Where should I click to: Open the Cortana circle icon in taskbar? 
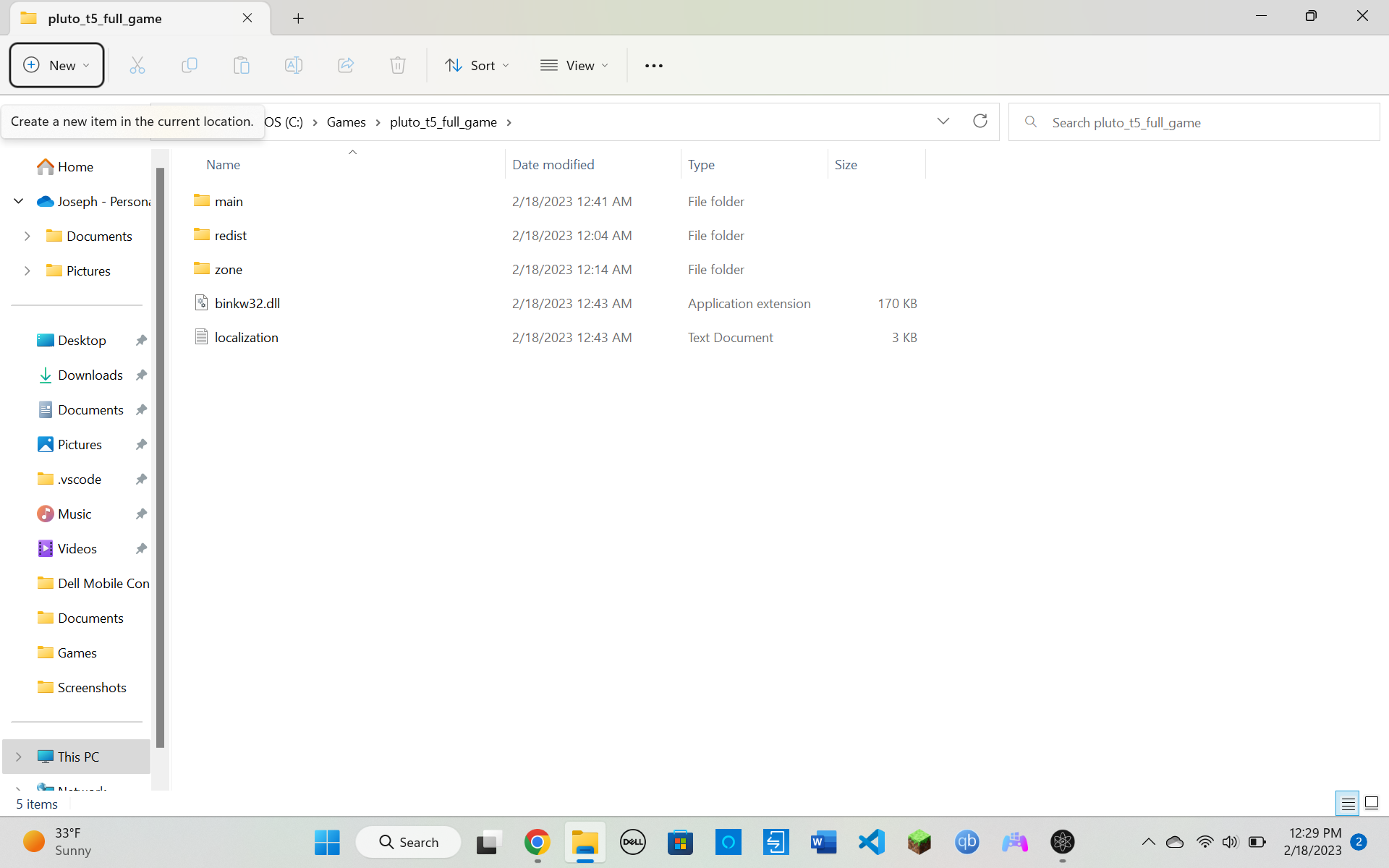pos(729,842)
